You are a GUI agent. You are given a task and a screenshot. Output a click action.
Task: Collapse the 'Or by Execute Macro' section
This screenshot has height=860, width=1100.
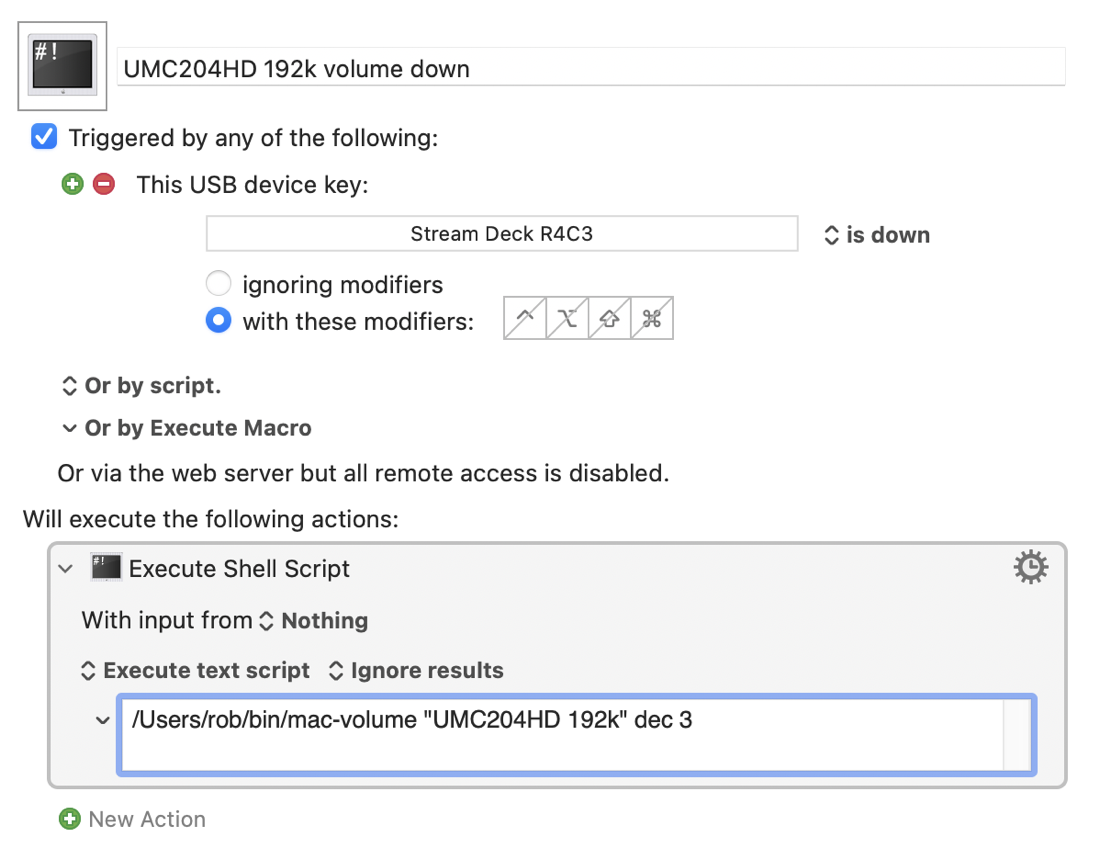[x=69, y=428]
